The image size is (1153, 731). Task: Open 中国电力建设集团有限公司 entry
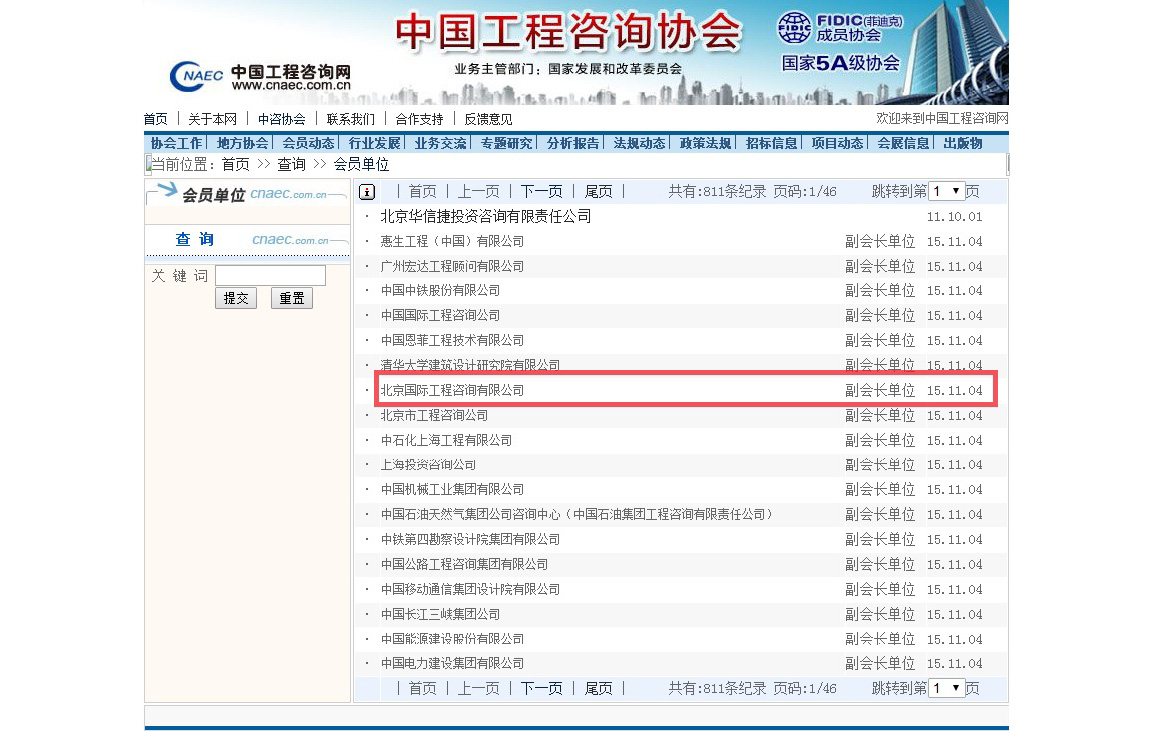point(452,663)
